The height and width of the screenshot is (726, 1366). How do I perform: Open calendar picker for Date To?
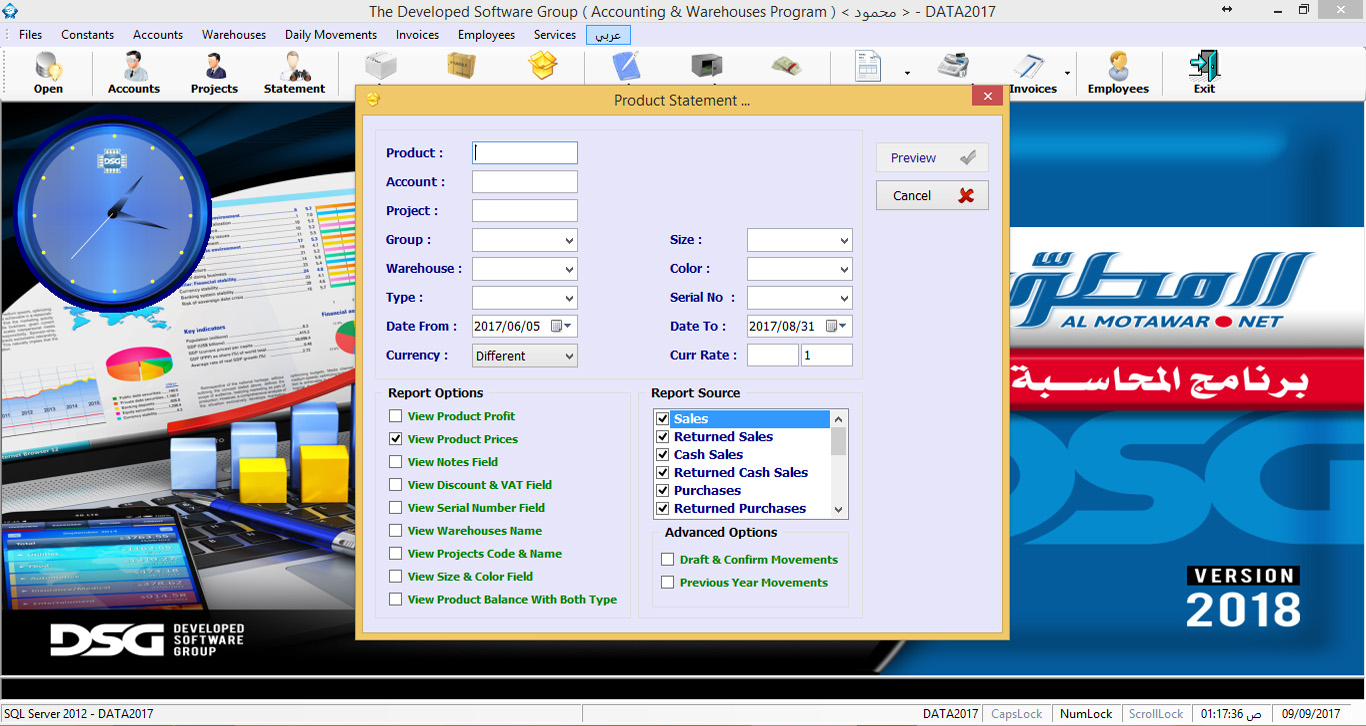[x=837, y=326]
